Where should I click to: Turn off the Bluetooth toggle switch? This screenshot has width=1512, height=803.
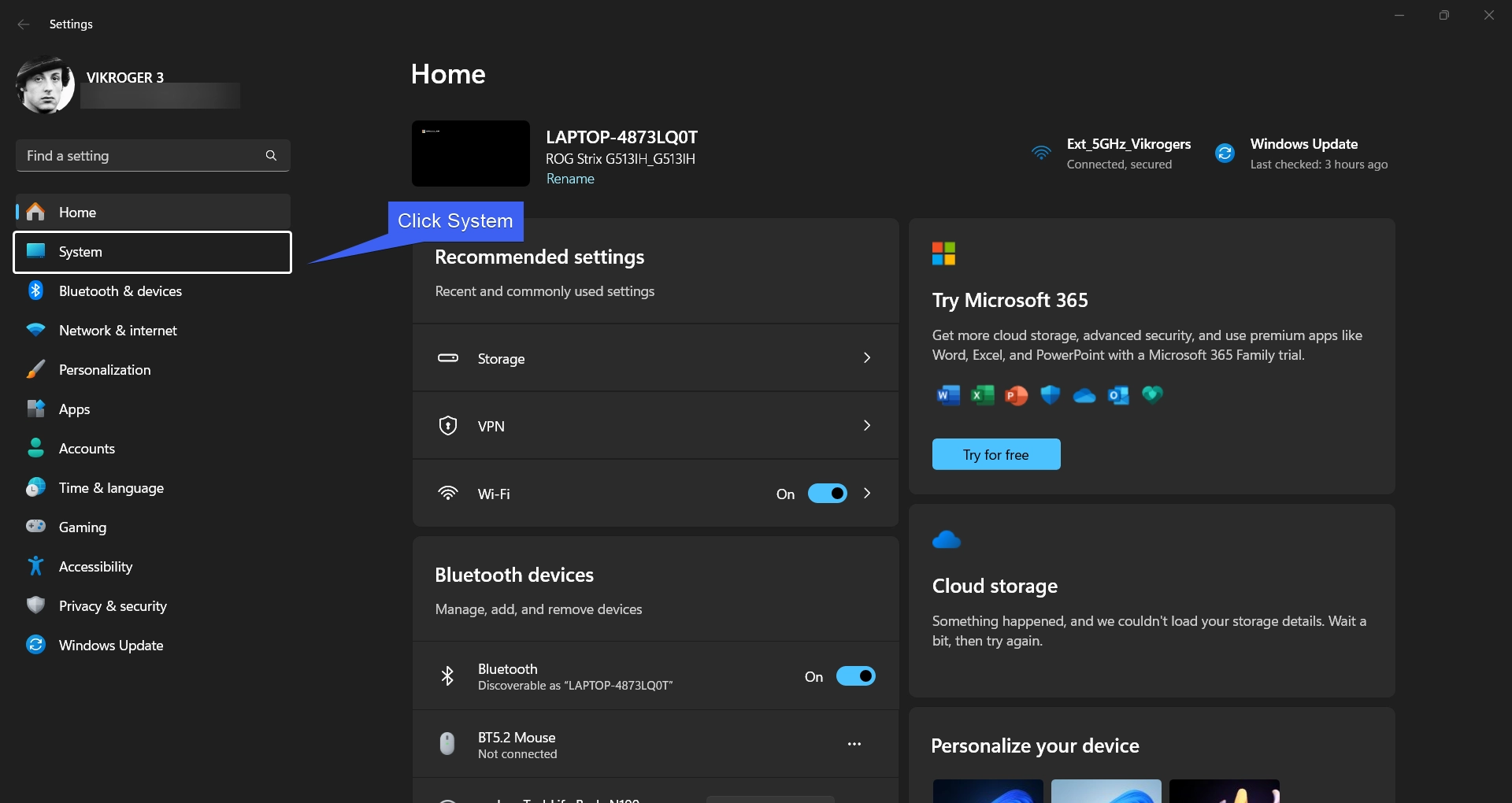point(856,676)
